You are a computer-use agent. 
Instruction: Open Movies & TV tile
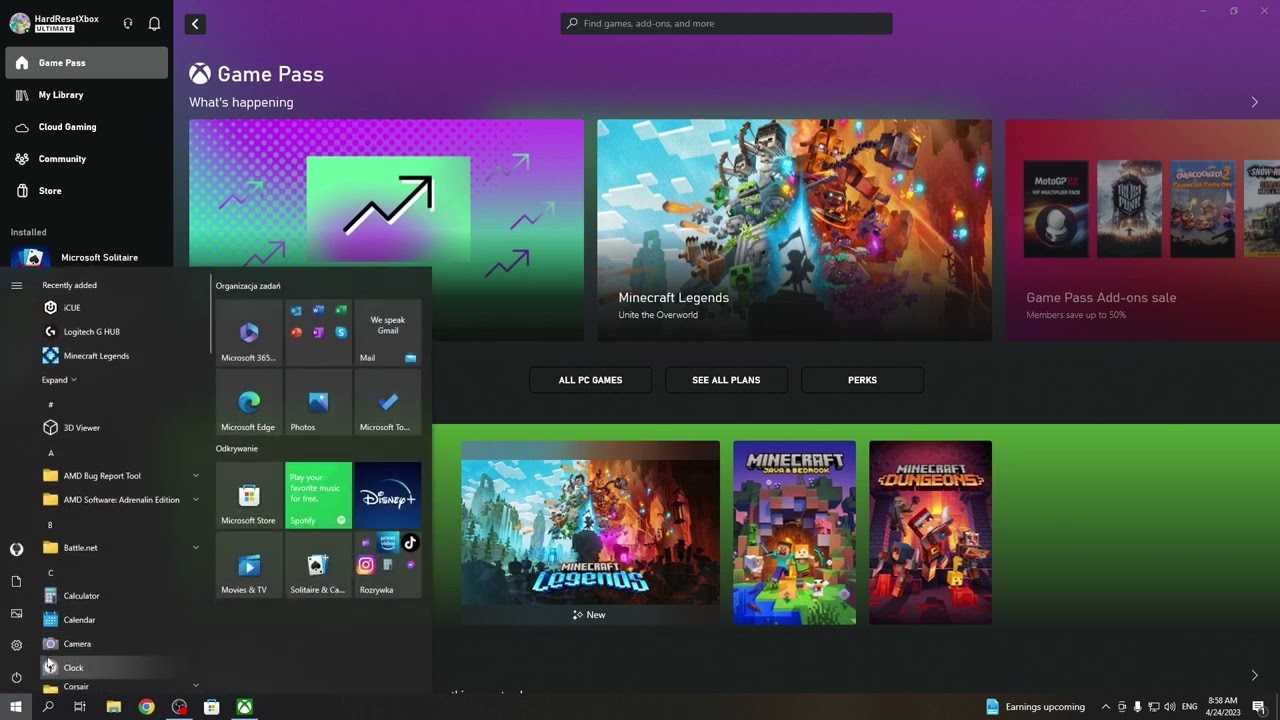pyautogui.click(x=249, y=564)
